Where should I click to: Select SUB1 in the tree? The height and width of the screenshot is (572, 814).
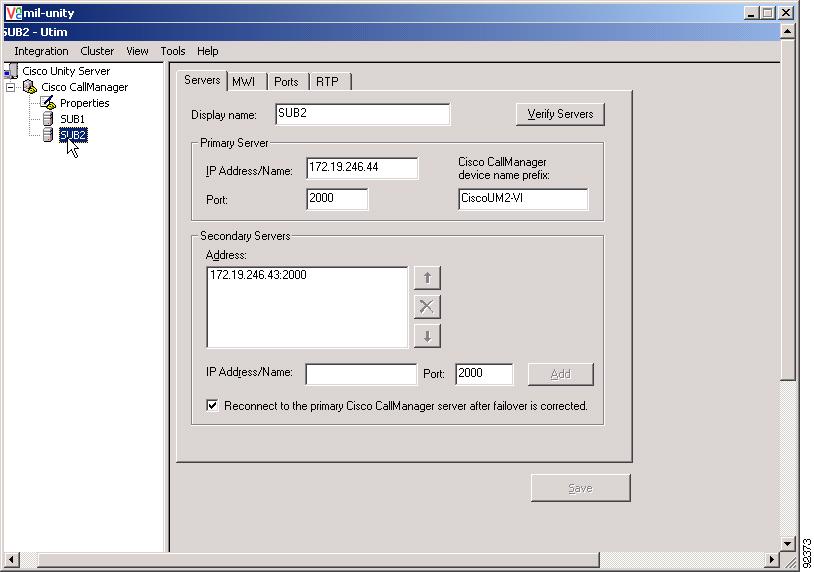(x=72, y=119)
